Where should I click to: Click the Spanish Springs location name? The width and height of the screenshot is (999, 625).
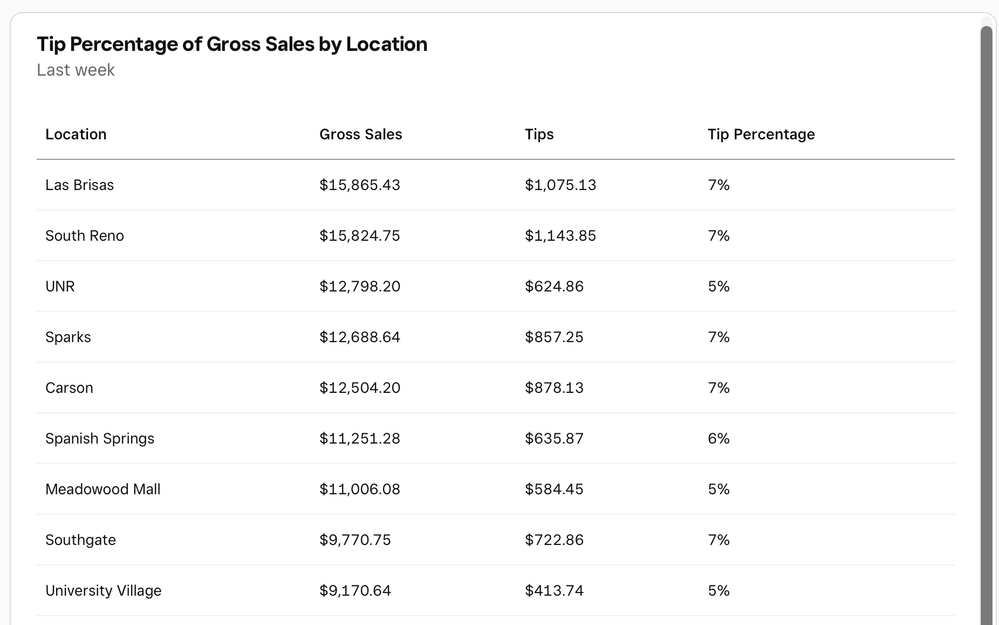(x=100, y=439)
